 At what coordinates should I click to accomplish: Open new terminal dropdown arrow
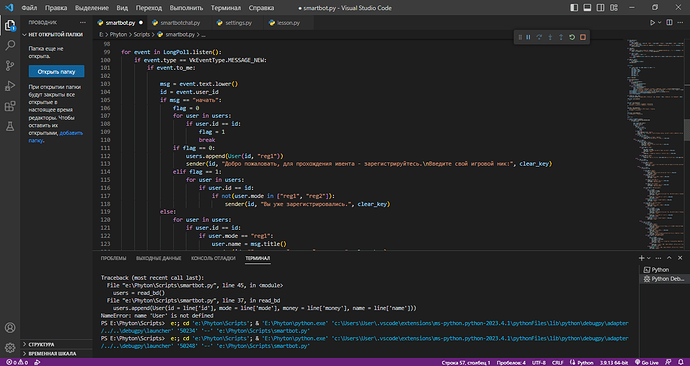(x=649, y=258)
